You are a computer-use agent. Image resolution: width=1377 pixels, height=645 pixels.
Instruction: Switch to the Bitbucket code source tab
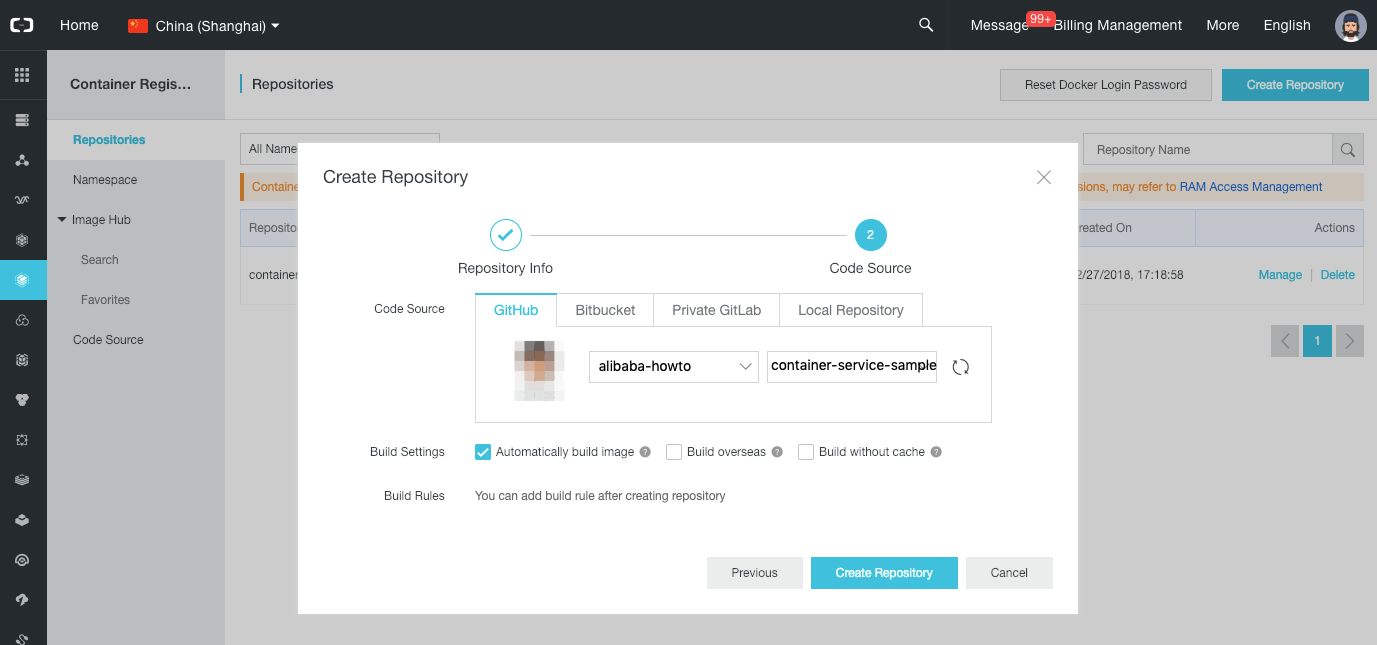tap(604, 310)
